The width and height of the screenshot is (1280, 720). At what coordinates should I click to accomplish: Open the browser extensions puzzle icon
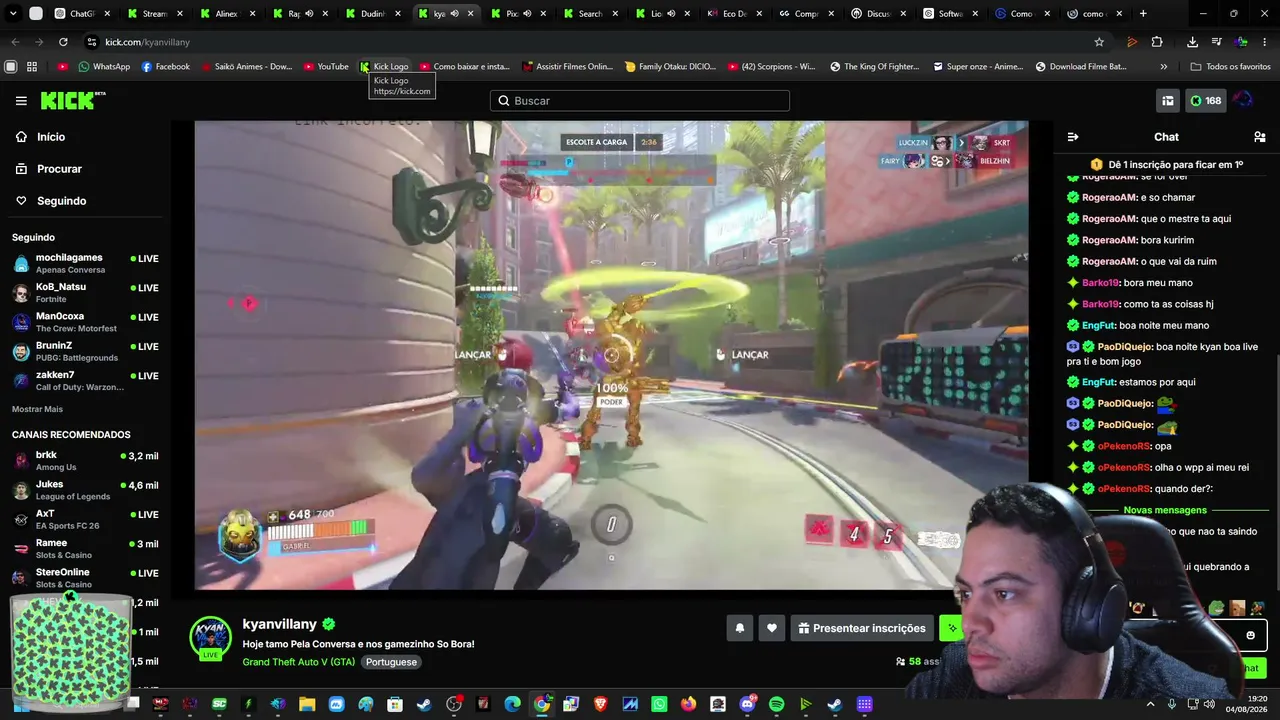click(1157, 42)
